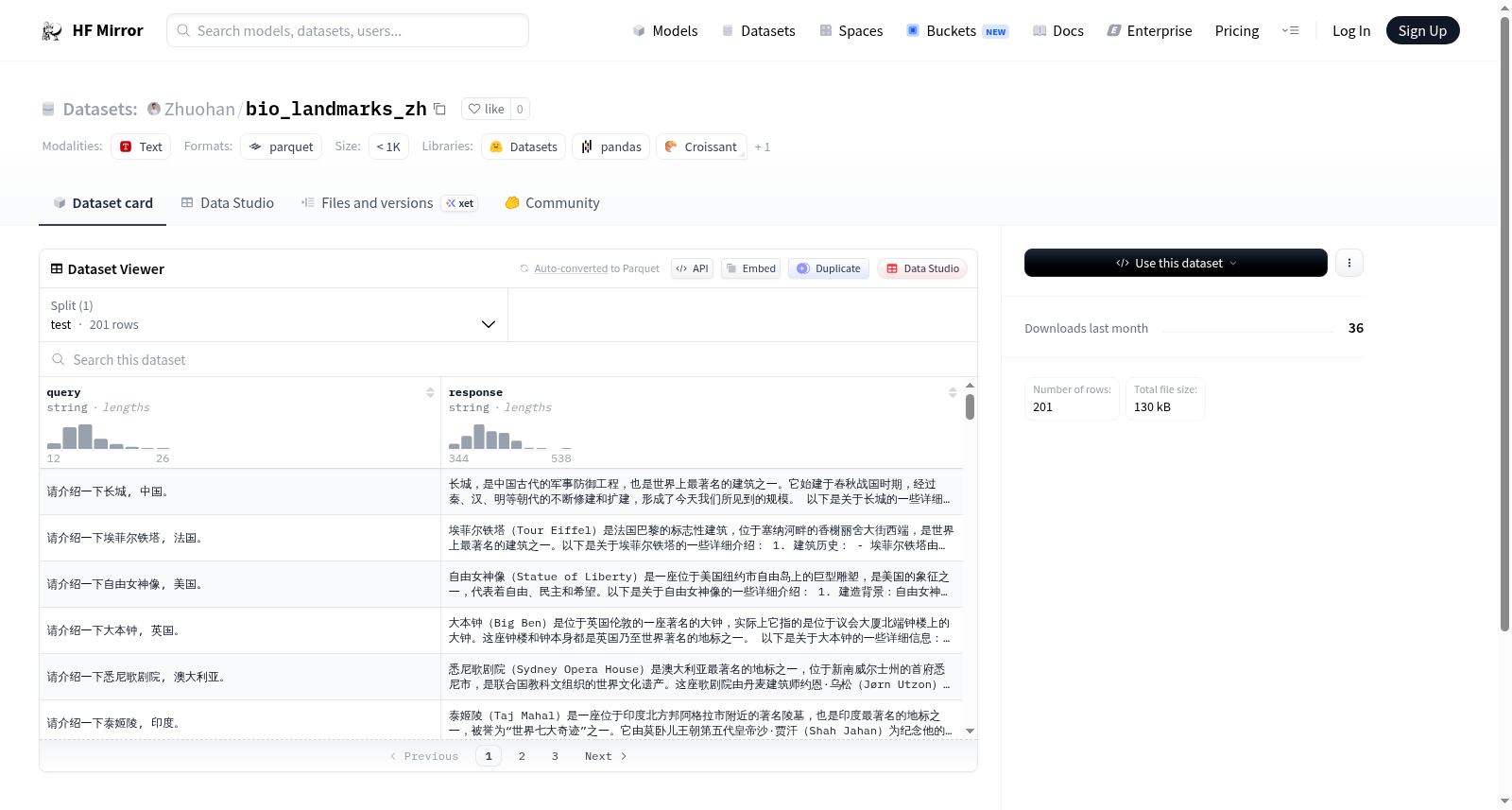Click Next page in pagination
The image size is (1512, 810).
[606, 756]
